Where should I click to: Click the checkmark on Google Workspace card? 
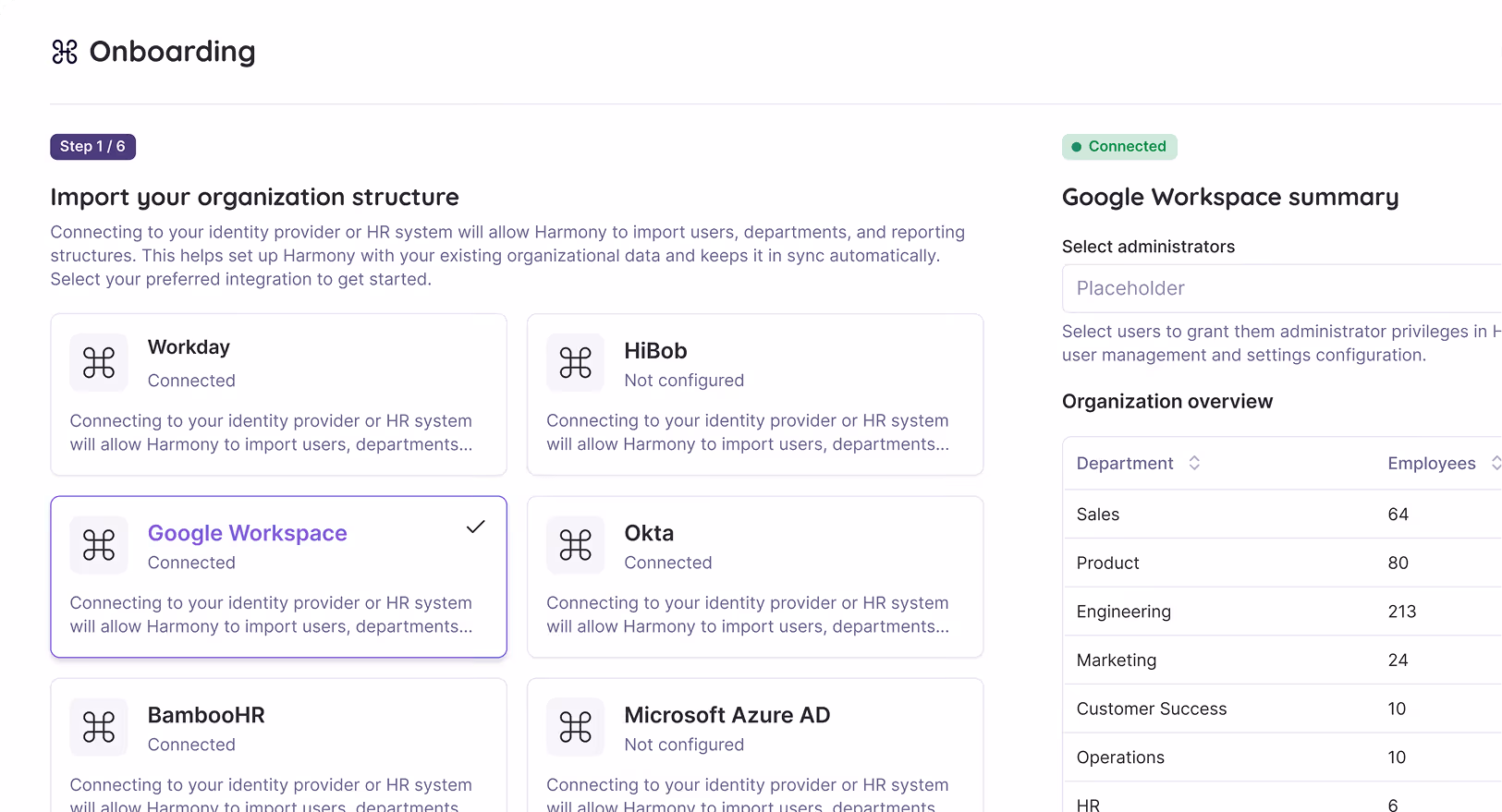(x=475, y=527)
